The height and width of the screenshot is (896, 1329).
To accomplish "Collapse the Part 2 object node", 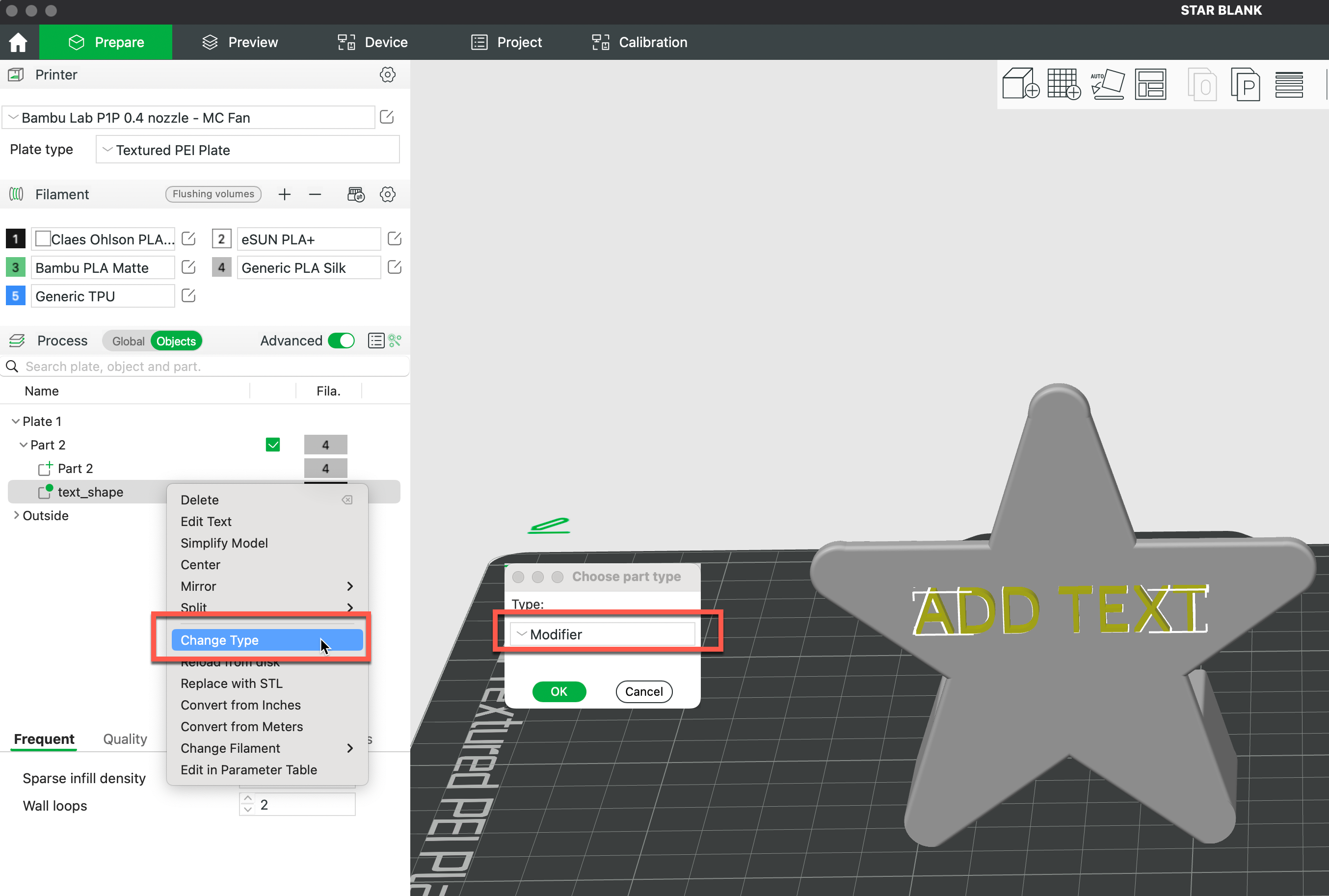I will pyautogui.click(x=24, y=445).
